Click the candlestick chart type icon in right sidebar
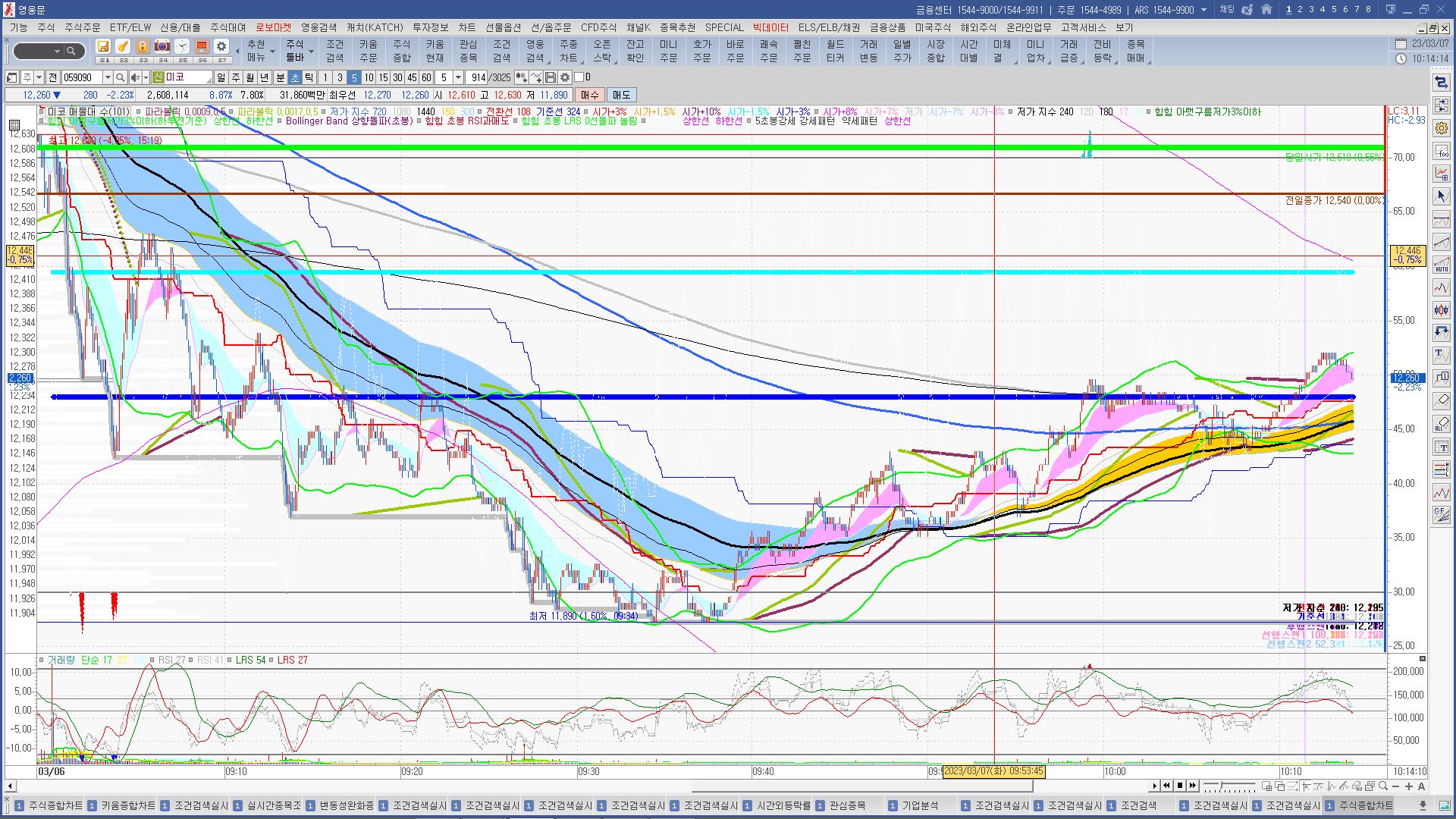This screenshot has width=1456, height=819. pos(1442,309)
